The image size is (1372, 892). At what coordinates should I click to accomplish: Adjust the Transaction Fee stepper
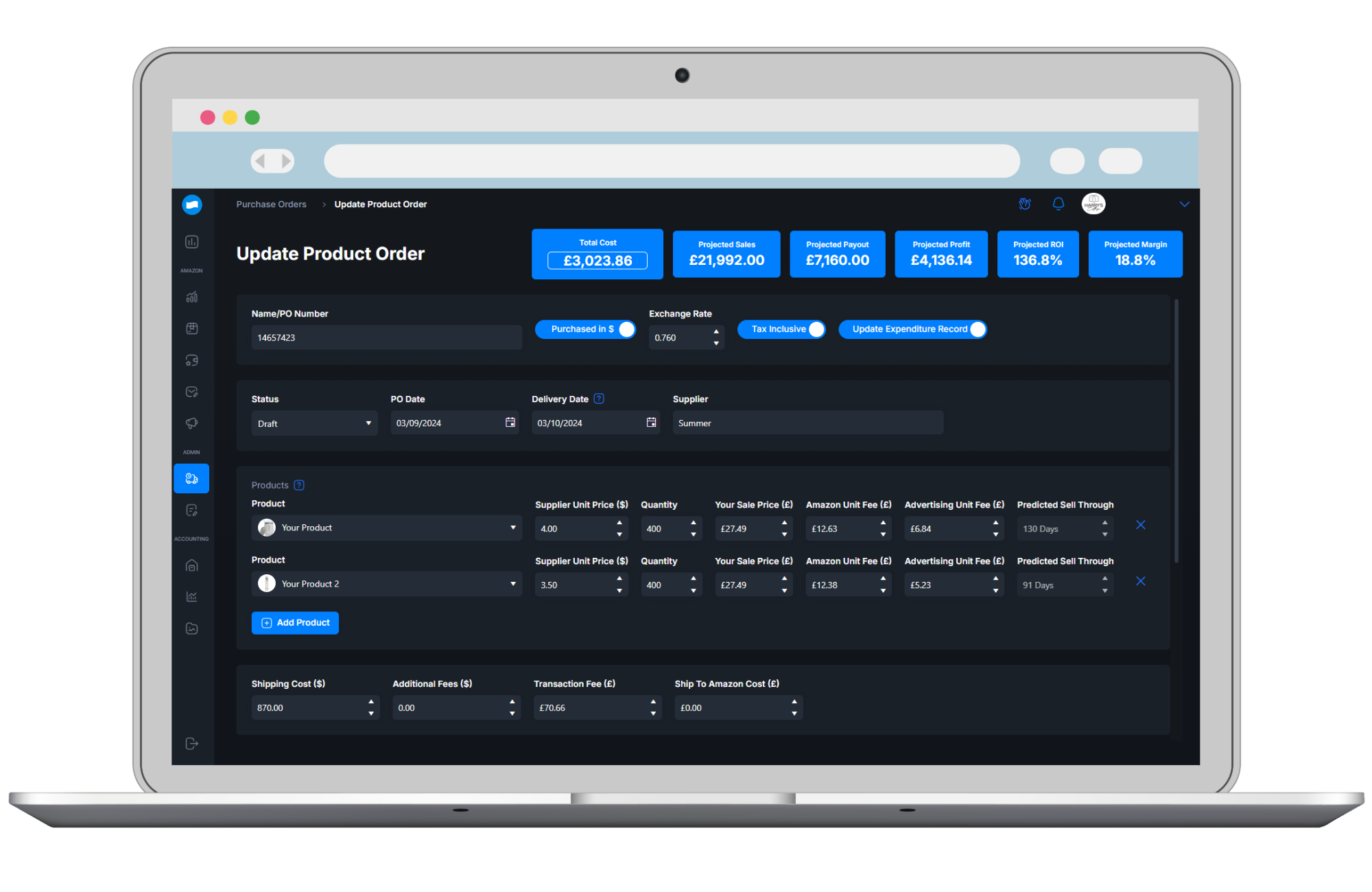click(x=653, y=707)
